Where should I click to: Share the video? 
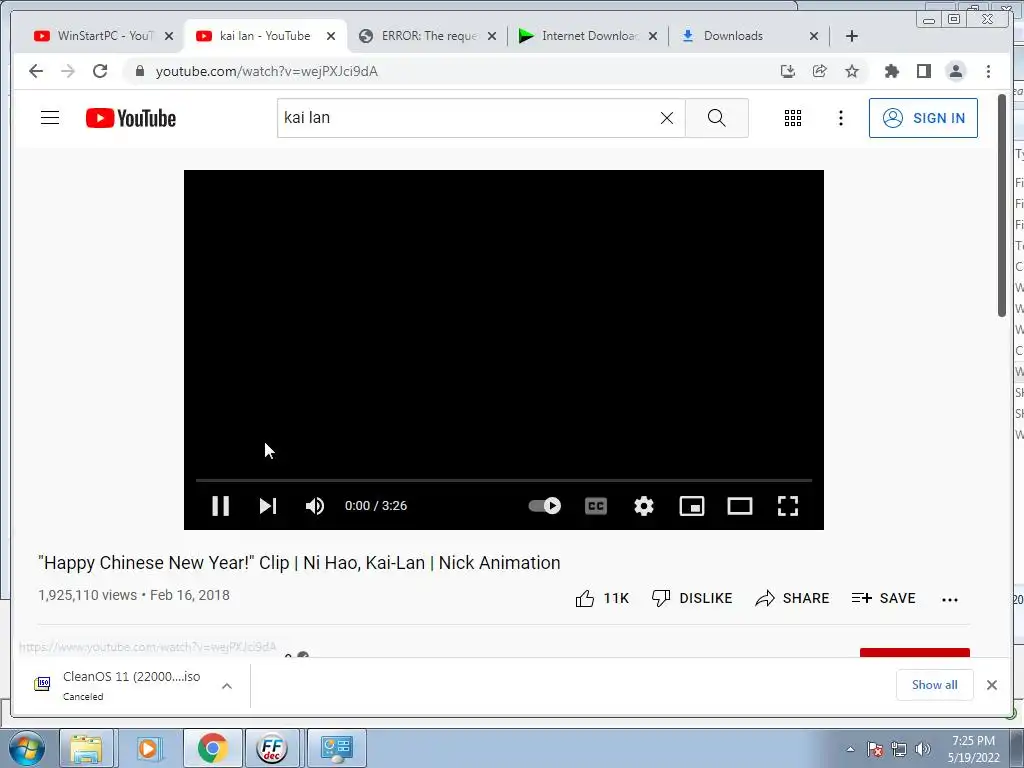tap(792, 598)
